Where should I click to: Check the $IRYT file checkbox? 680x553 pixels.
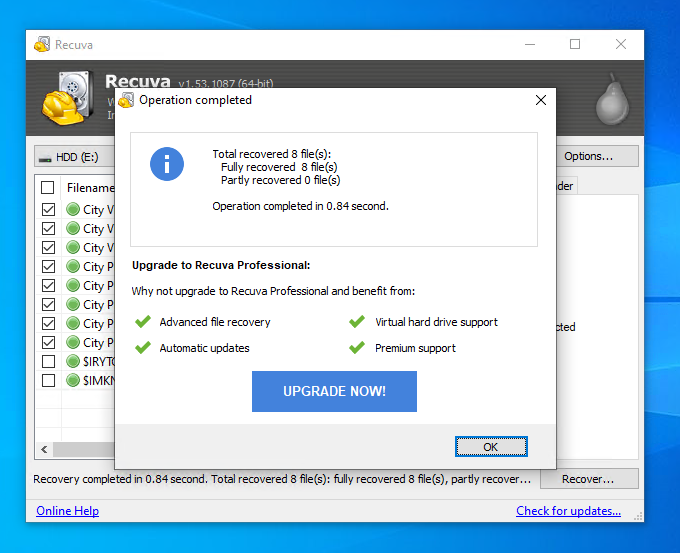point(48,361)
